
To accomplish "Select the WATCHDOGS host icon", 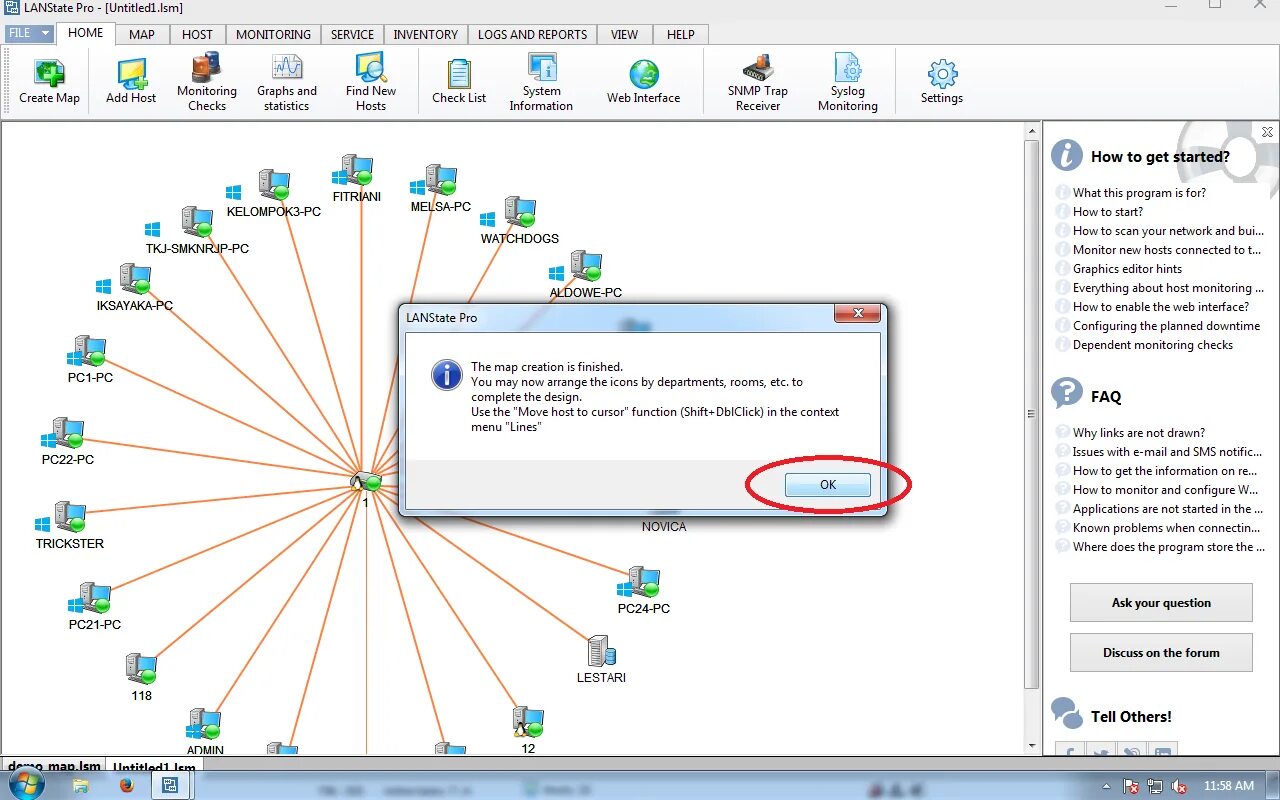I will 520,212.
